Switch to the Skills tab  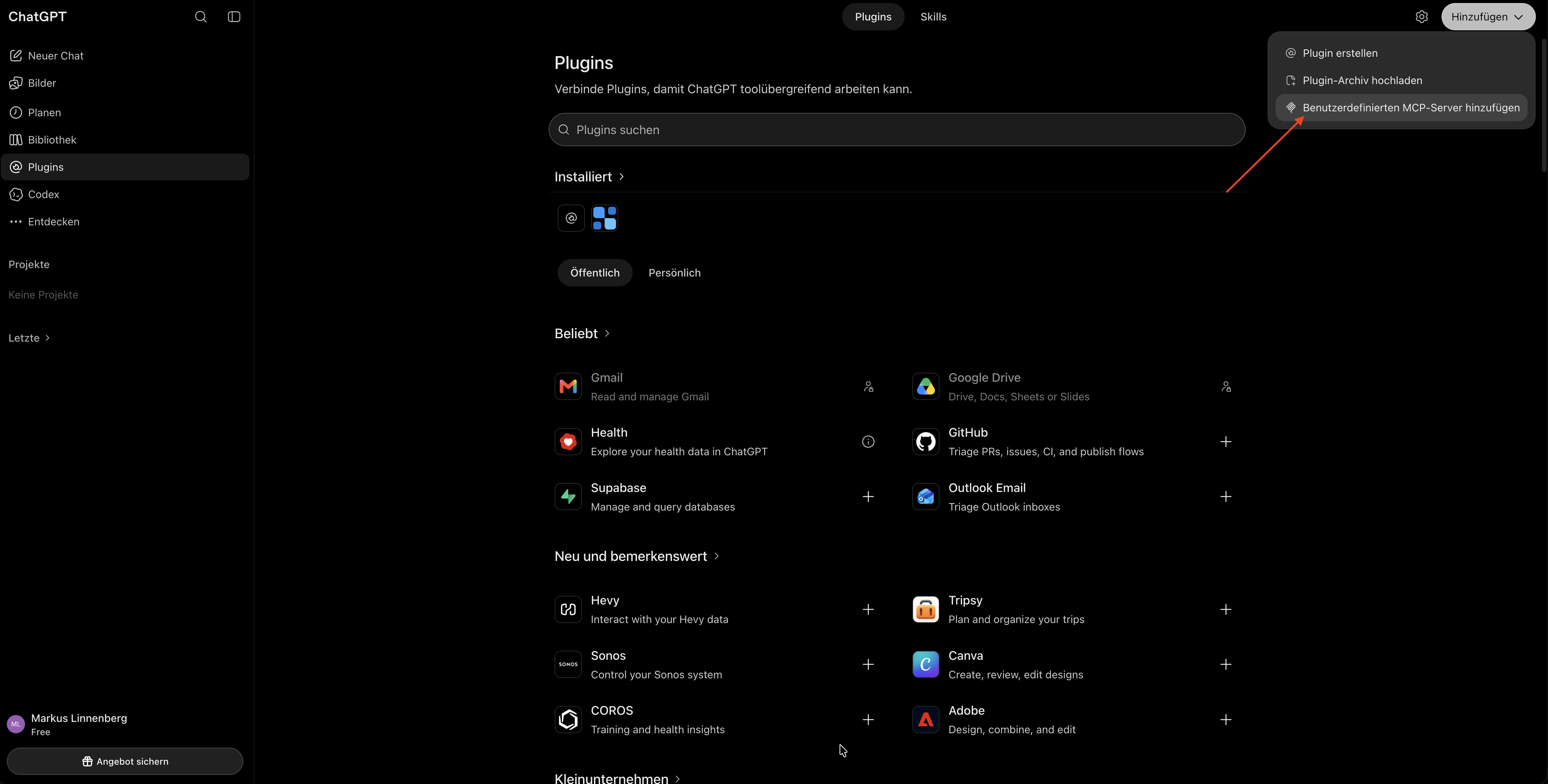click(x=933, y=17)
